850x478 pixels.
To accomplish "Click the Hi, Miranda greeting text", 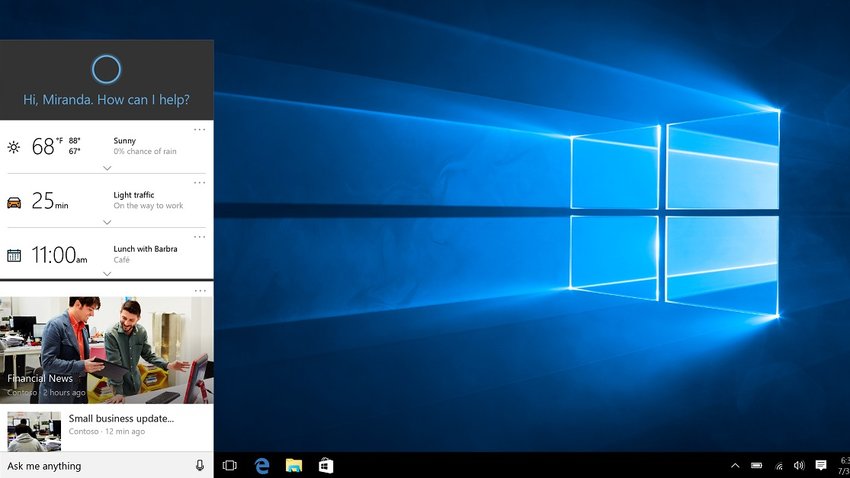I will 106,100.
